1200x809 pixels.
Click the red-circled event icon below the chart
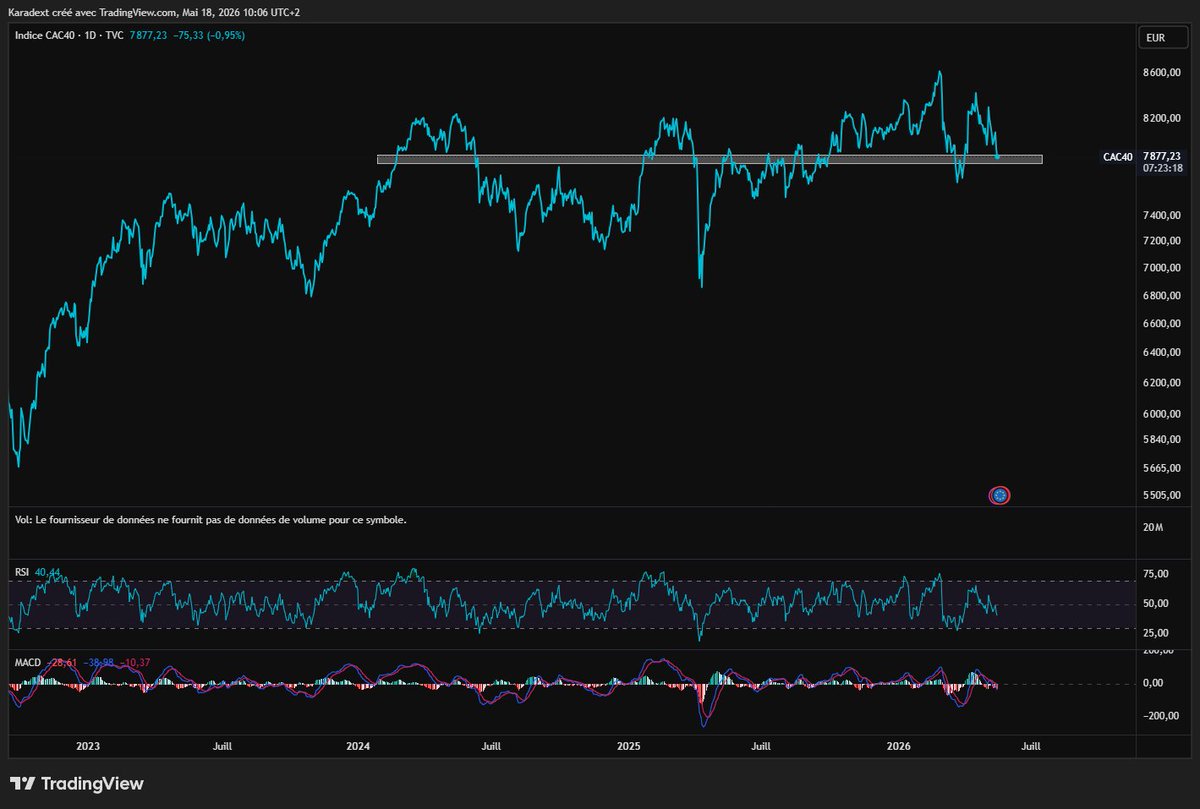coord(999,494)
